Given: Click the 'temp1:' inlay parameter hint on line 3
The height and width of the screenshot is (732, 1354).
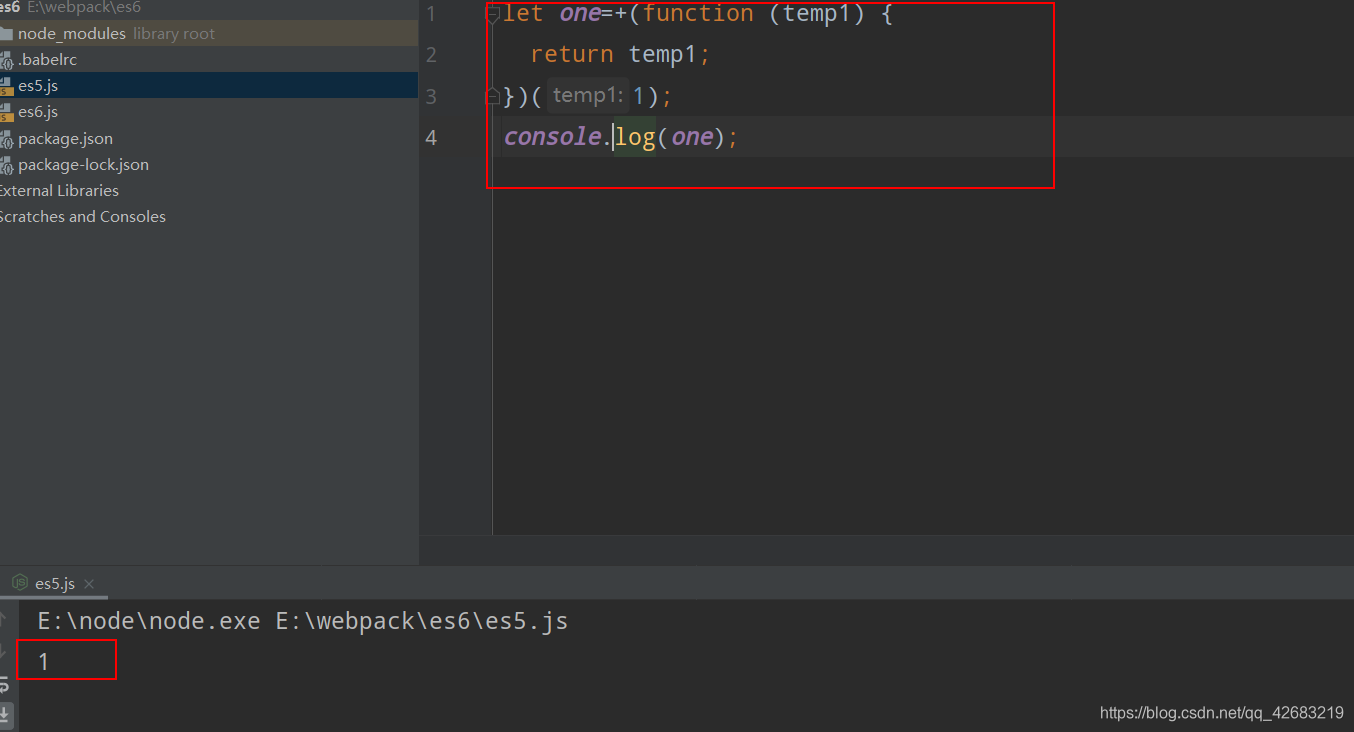Looking at the screenshot, I should pos(587,96).
